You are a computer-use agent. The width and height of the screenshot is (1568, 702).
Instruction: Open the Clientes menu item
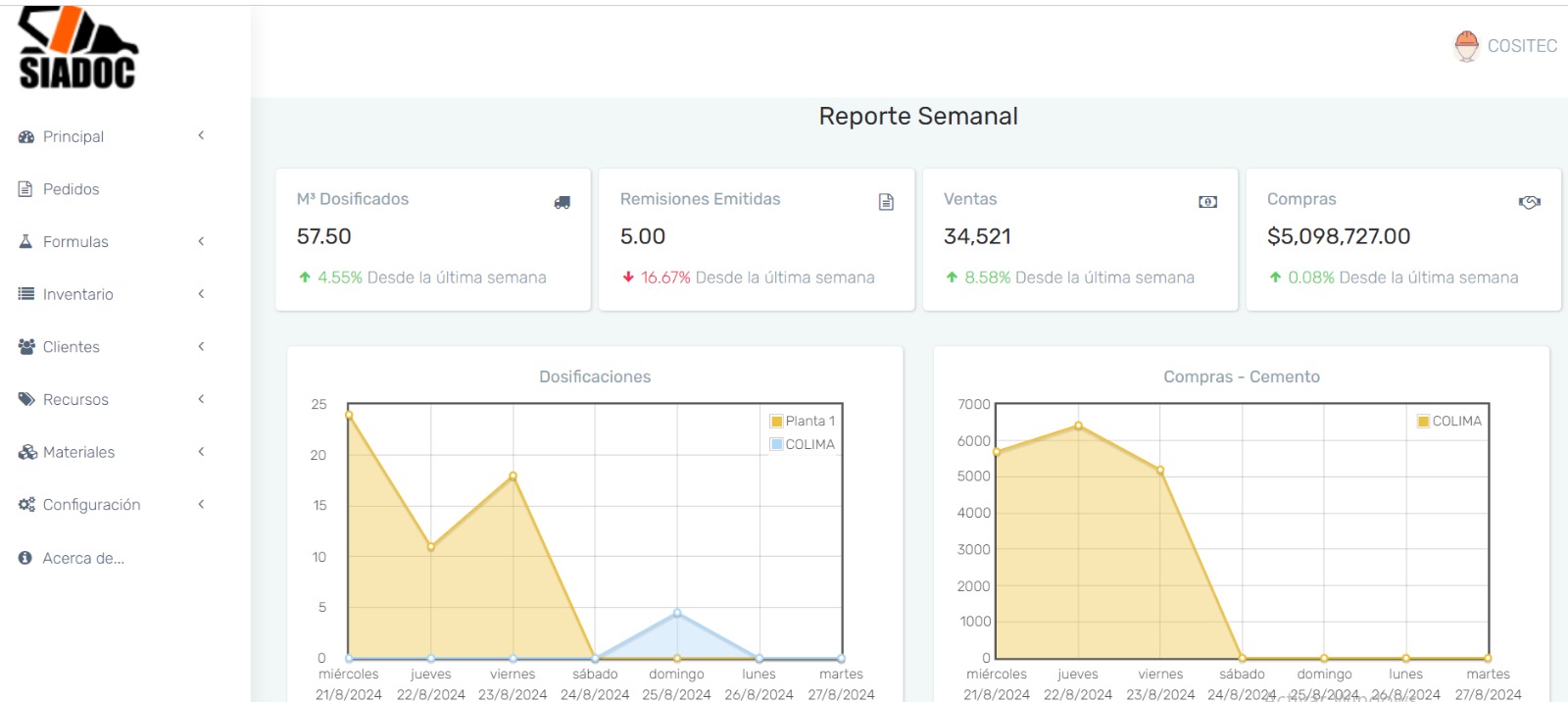72,347
